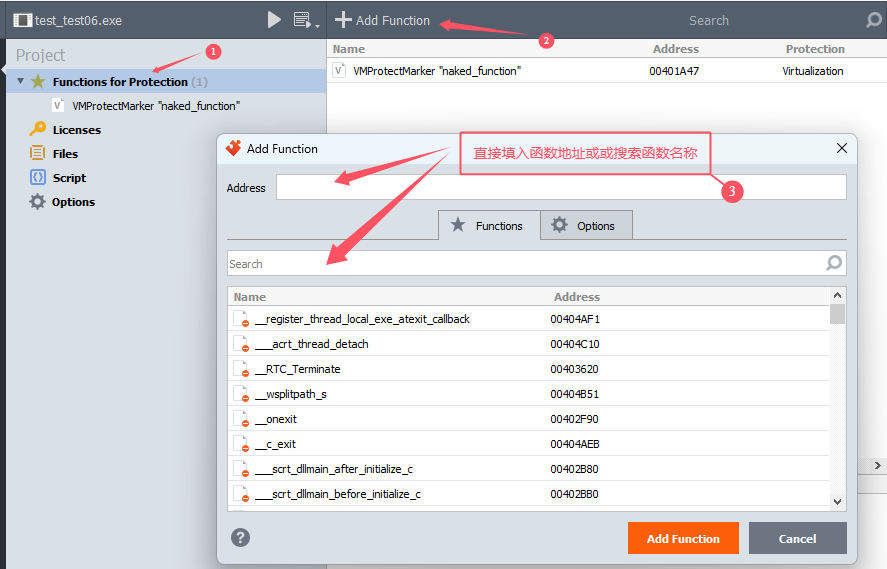Click the Cancel button in dialog
Screen dimensions: 887x569
pyautogui.click(x=798, y=538)
